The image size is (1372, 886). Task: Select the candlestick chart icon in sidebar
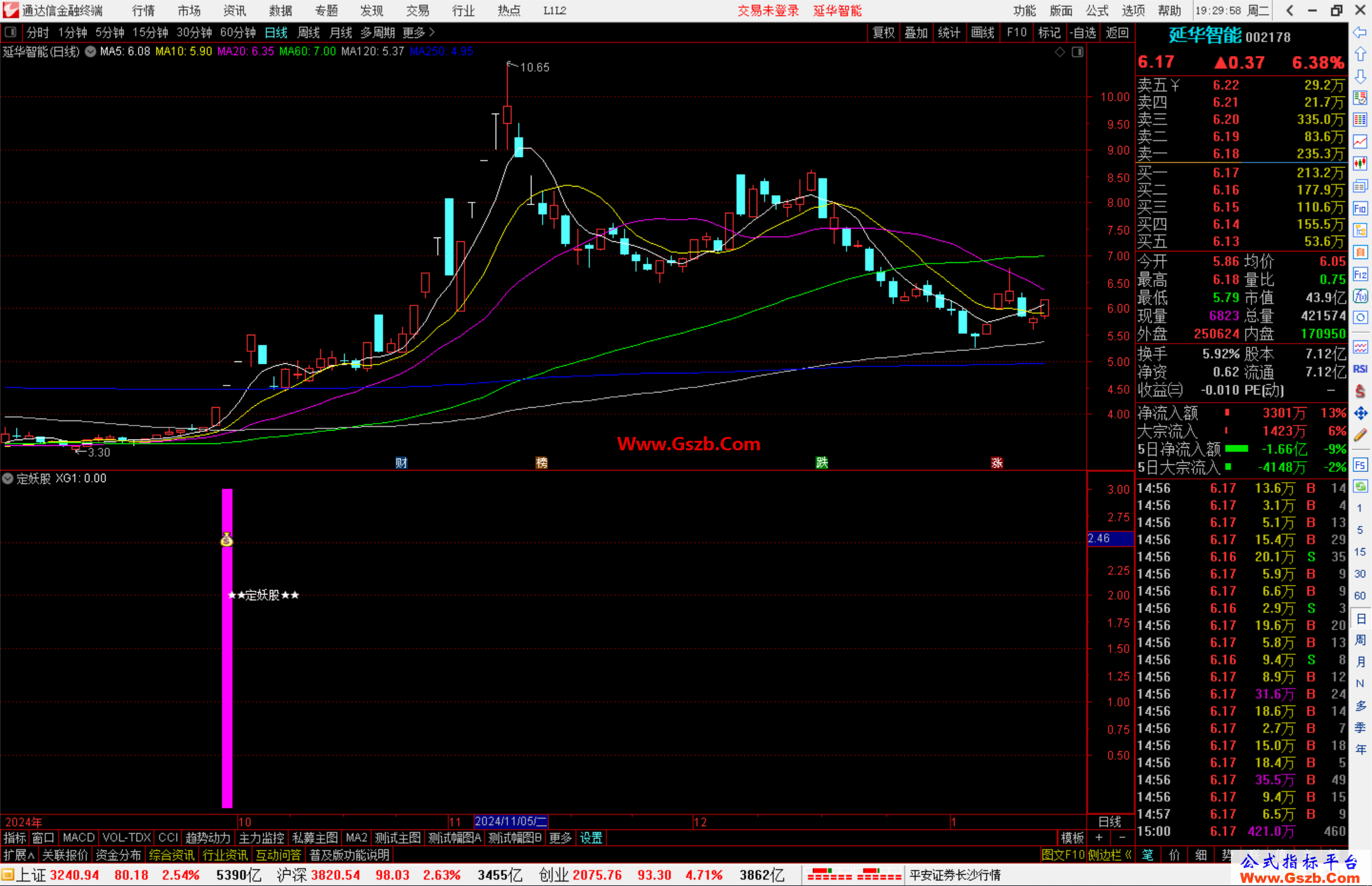tap(1360, 164)
